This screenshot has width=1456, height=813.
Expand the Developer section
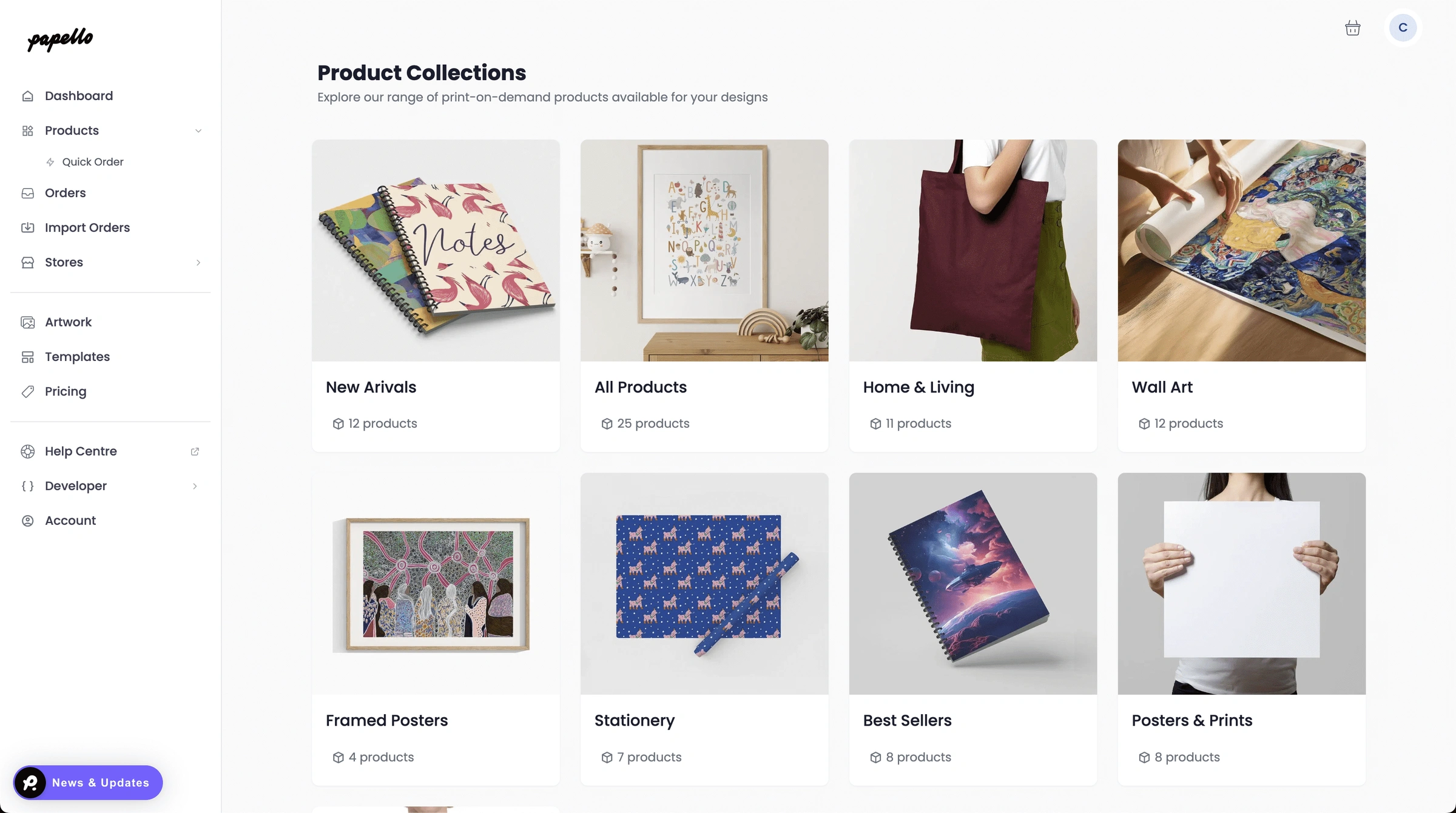click(194, 486)
